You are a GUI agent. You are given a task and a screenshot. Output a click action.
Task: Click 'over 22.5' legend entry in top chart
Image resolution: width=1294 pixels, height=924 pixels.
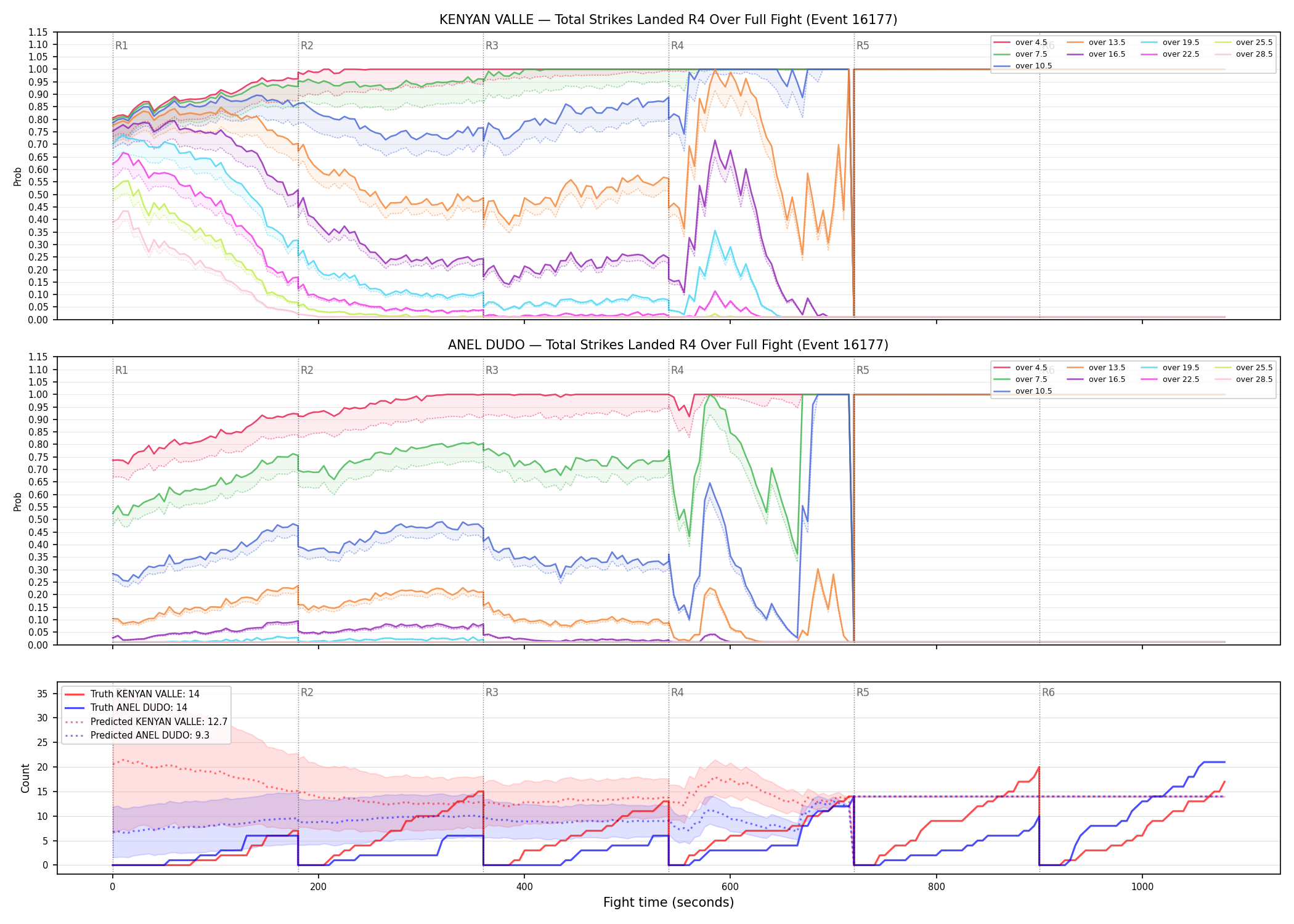1170,54
